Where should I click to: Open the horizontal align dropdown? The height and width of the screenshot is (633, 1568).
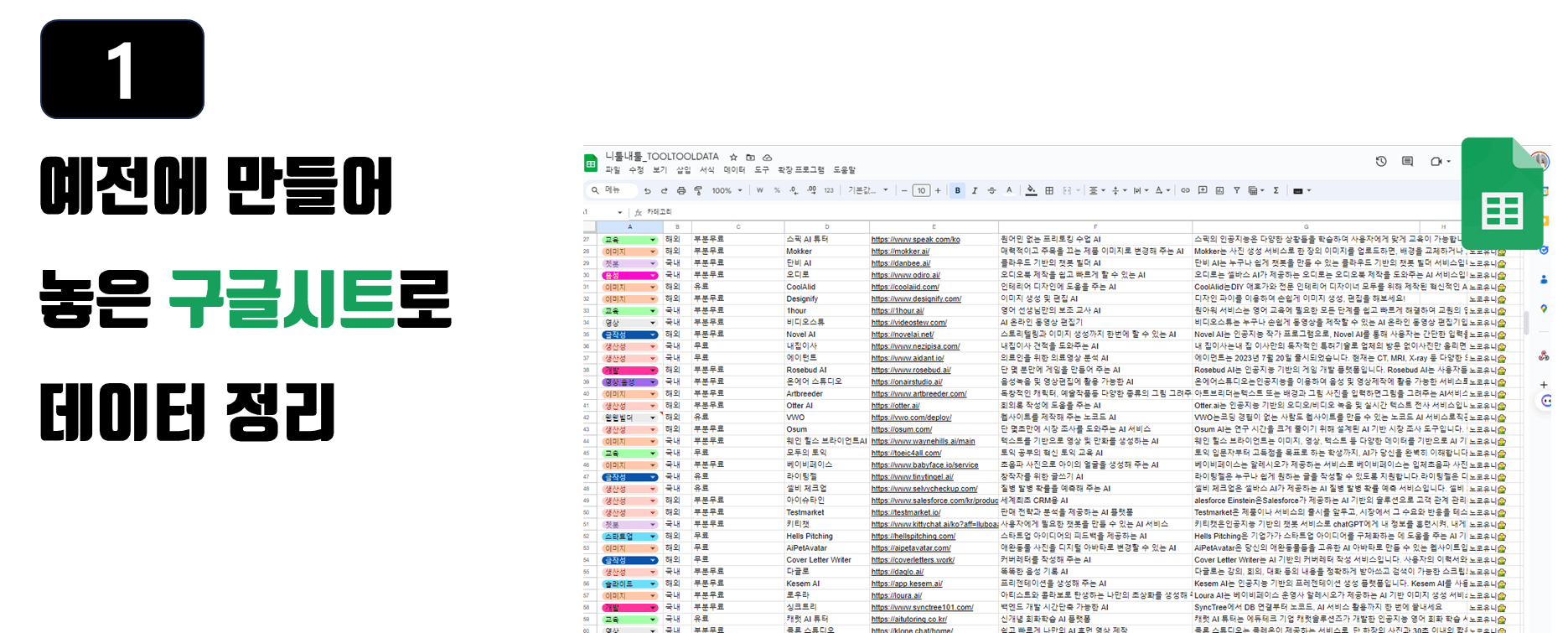point(1097,190)
